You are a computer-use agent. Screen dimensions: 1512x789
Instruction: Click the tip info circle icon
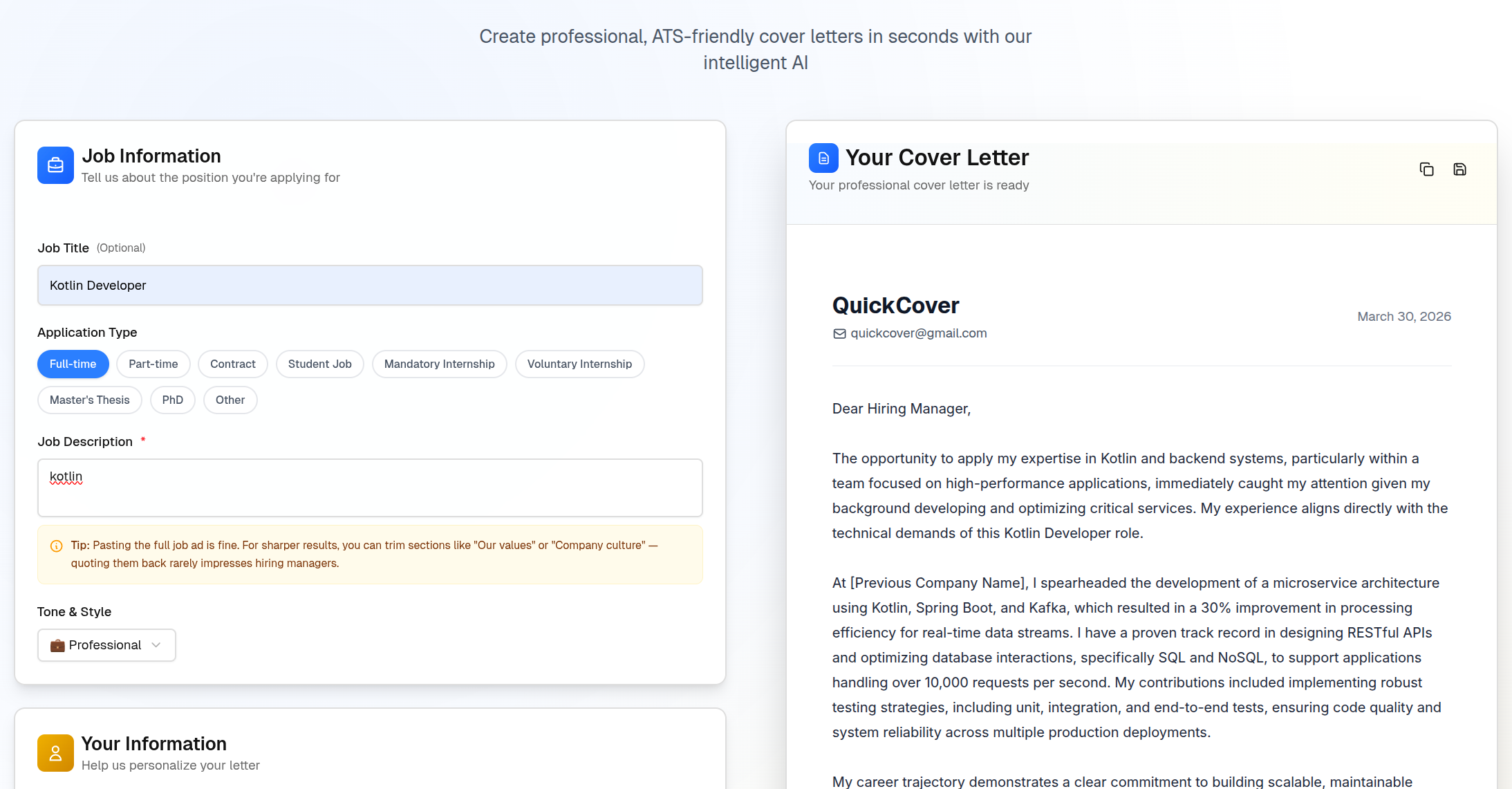coord(57,546)
